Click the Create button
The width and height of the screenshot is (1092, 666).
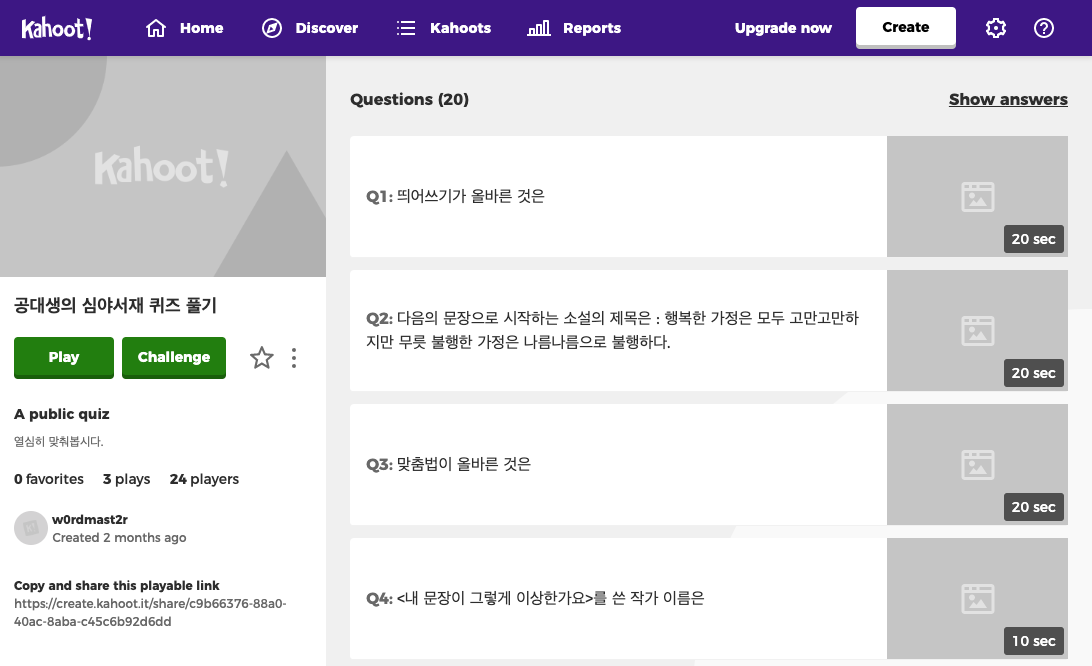905,28
